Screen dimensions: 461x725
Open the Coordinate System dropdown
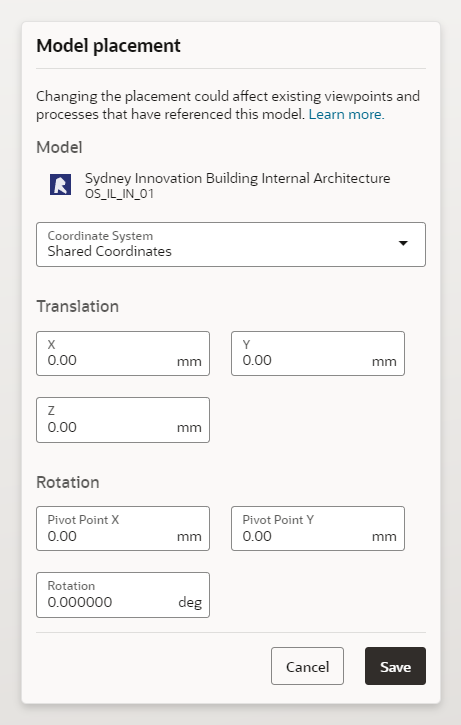click(231, 244)
